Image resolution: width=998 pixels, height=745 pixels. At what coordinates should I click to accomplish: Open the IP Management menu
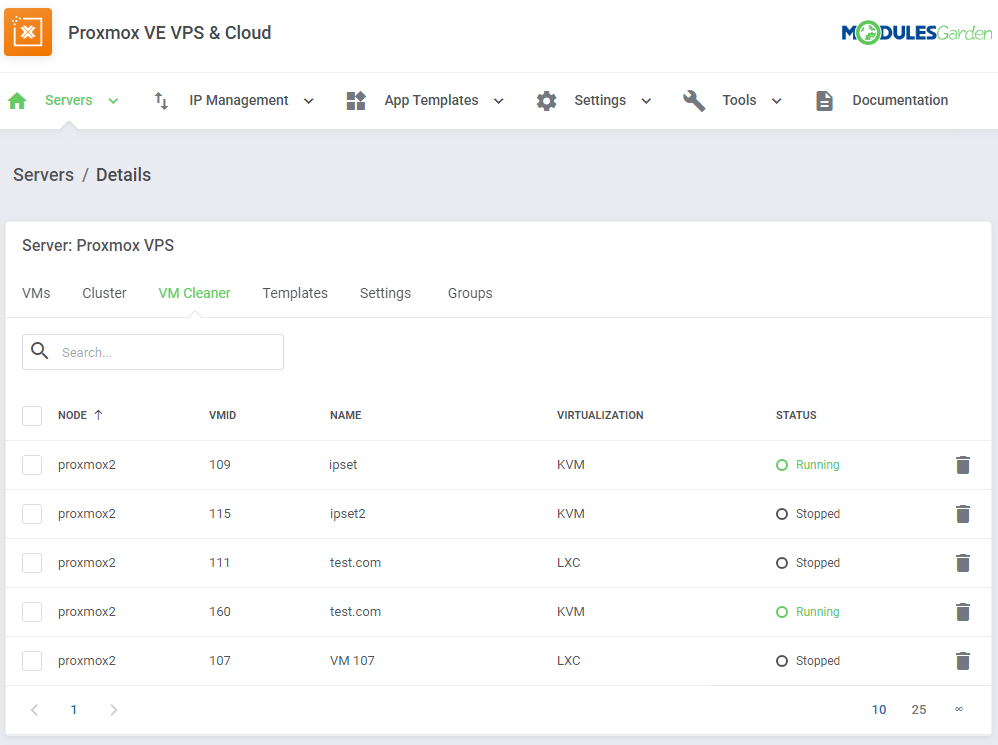(239, 101)
